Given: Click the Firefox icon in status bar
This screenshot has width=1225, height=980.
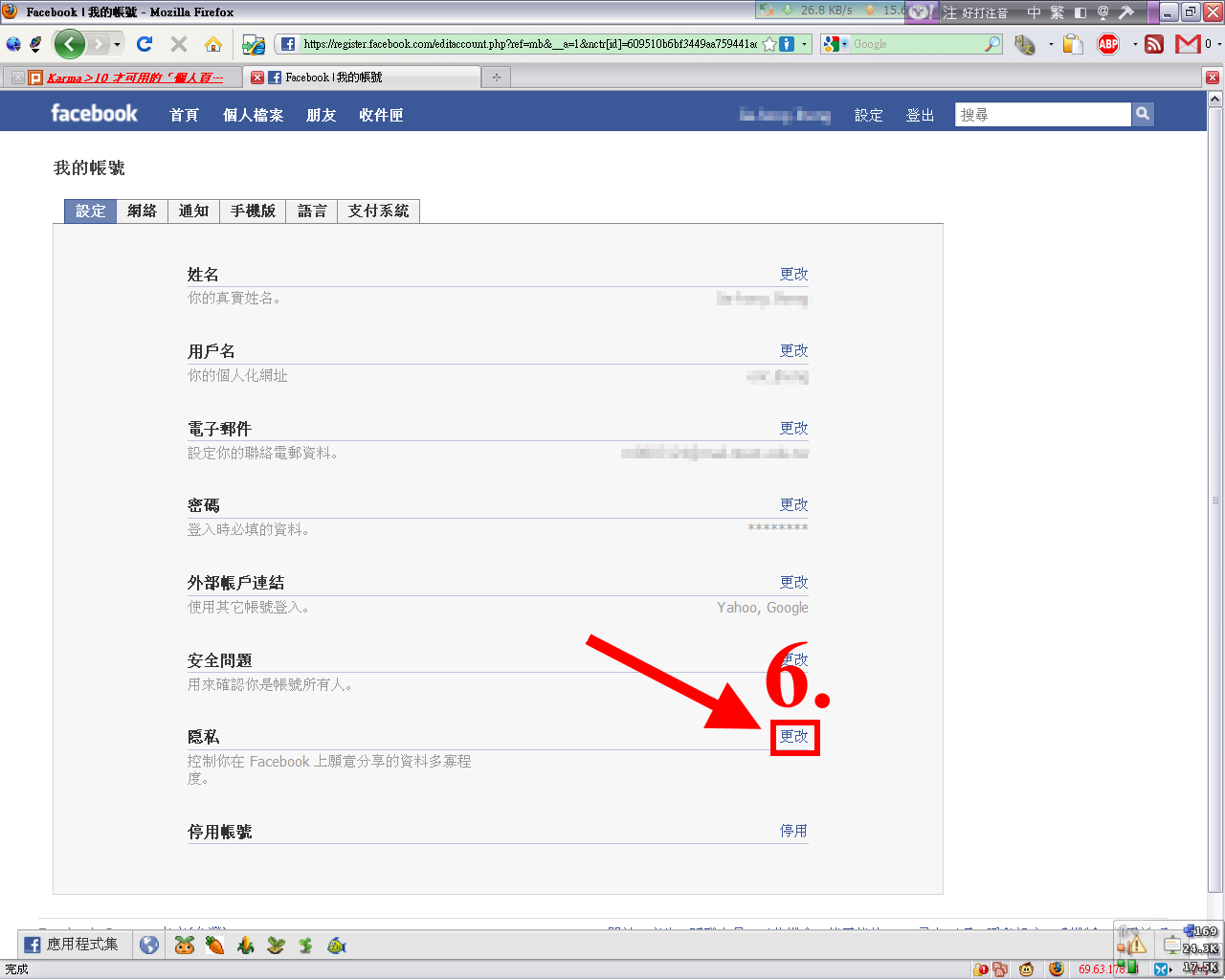Looking at the screenshot, I should (x=1056, y=969).
